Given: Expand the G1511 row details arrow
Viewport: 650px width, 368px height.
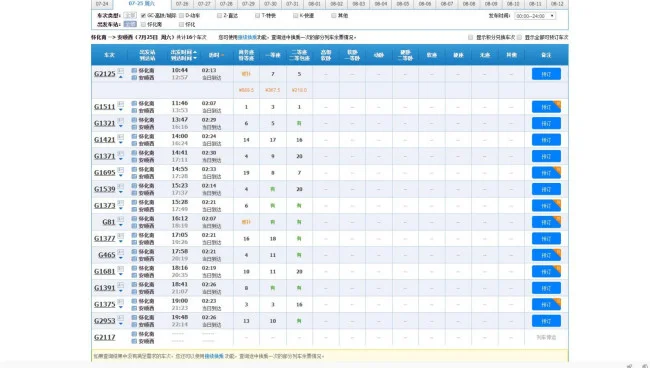Looking at the screenshot, I should click(x=121, y=110).
